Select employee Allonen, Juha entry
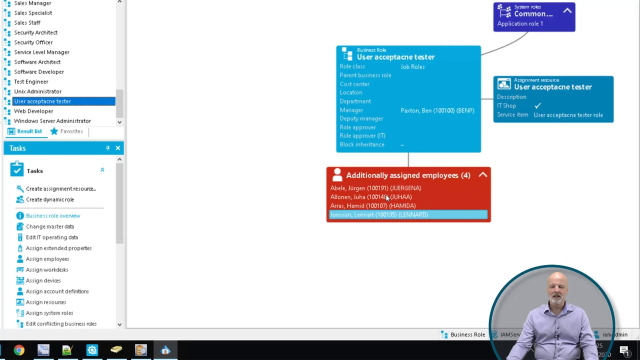 tap(371, 197)
